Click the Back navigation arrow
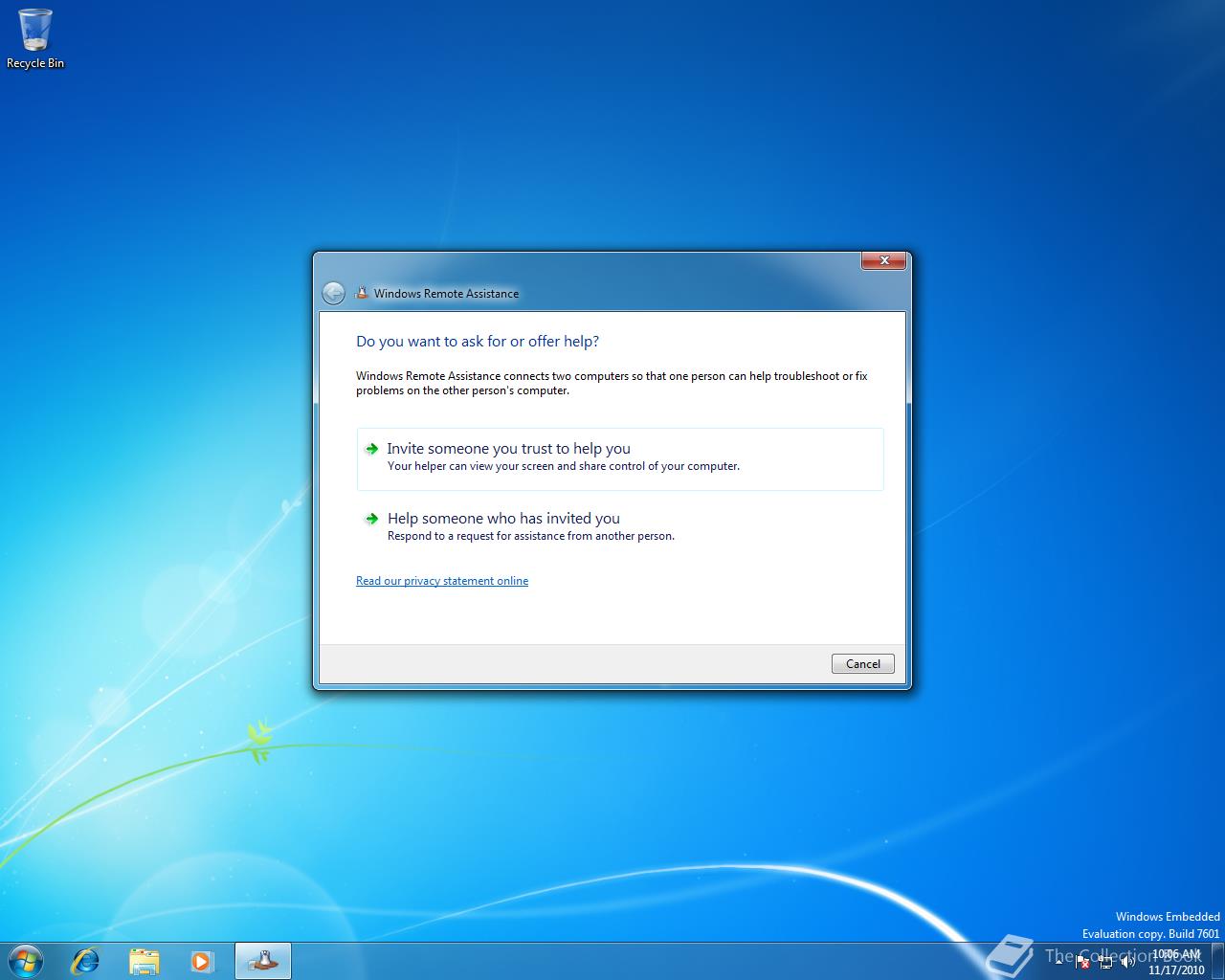The image size is (1225, 980). coord(333,293)
